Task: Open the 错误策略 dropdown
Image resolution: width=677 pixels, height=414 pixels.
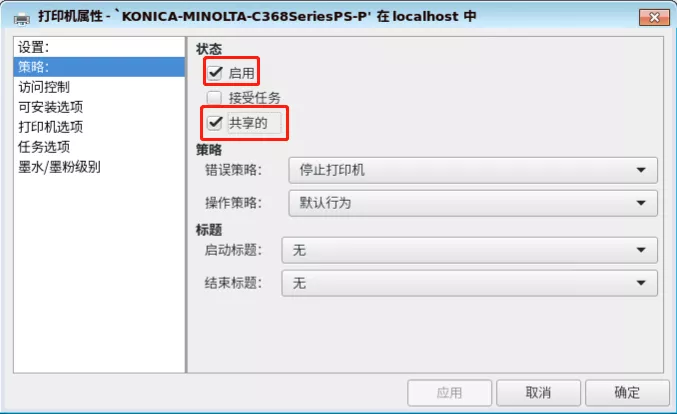Action: 473,170
